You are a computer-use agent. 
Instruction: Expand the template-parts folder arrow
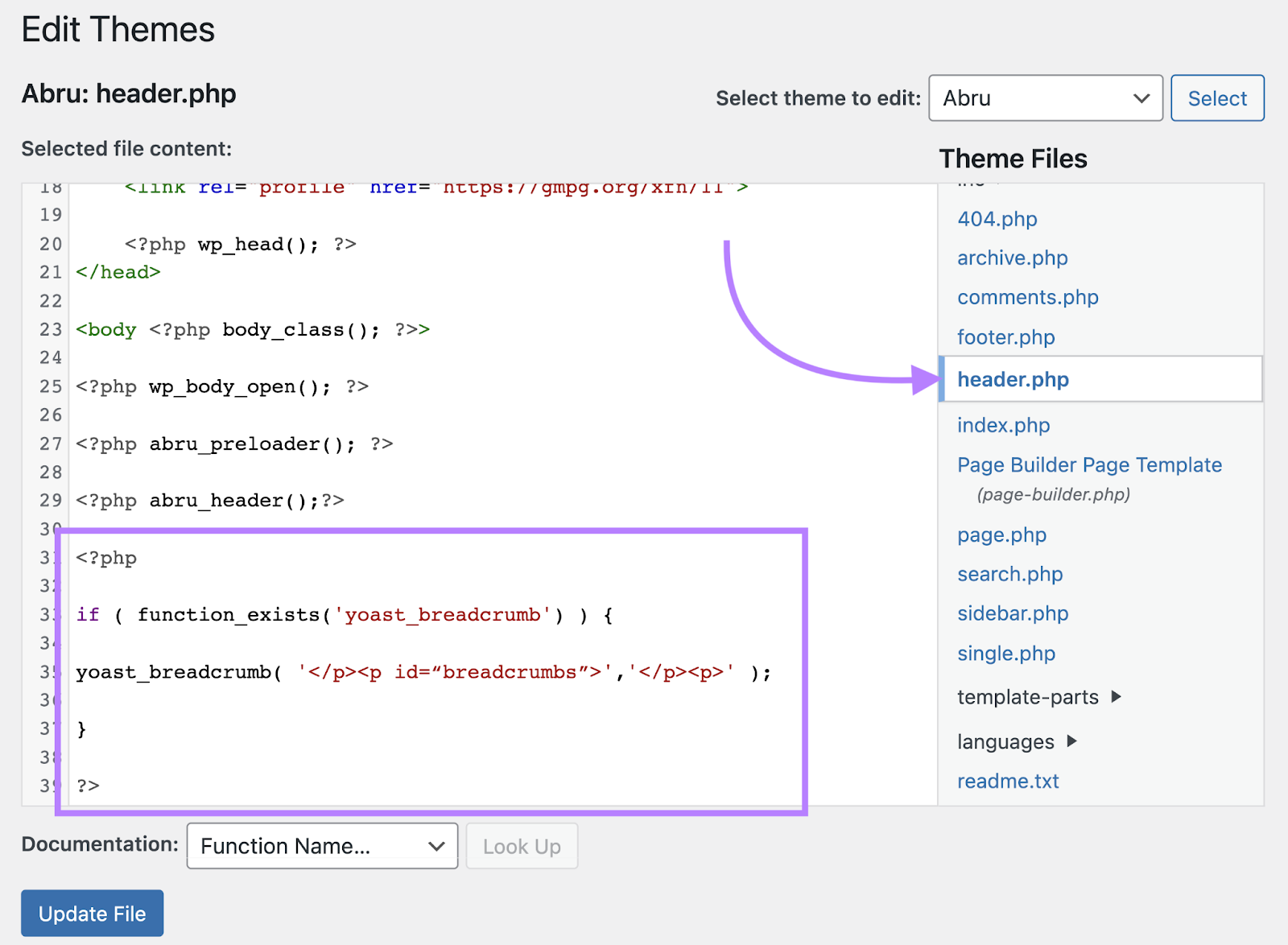tap(1116, 696)
